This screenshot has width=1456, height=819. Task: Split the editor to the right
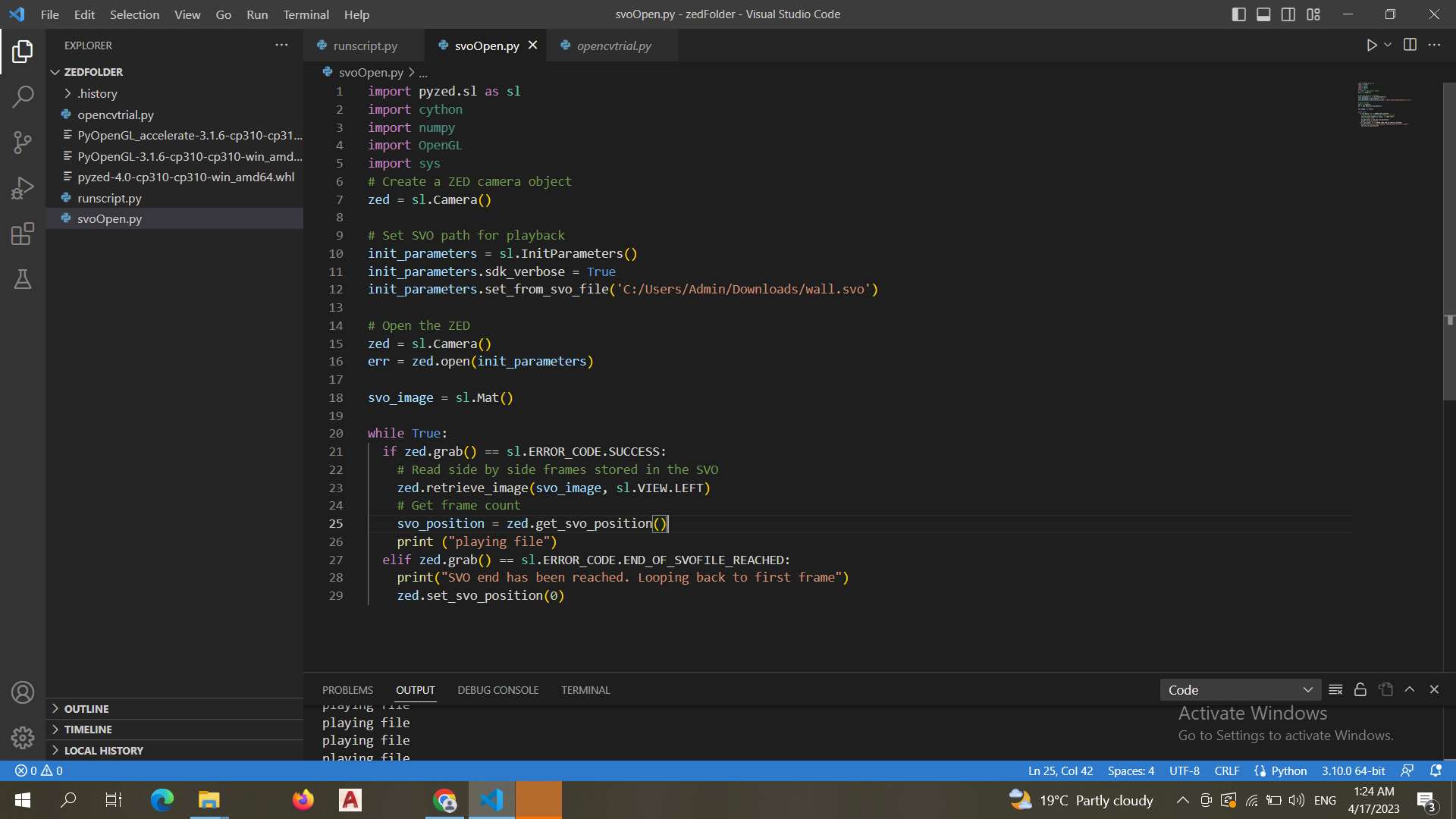coord(1410,45)
